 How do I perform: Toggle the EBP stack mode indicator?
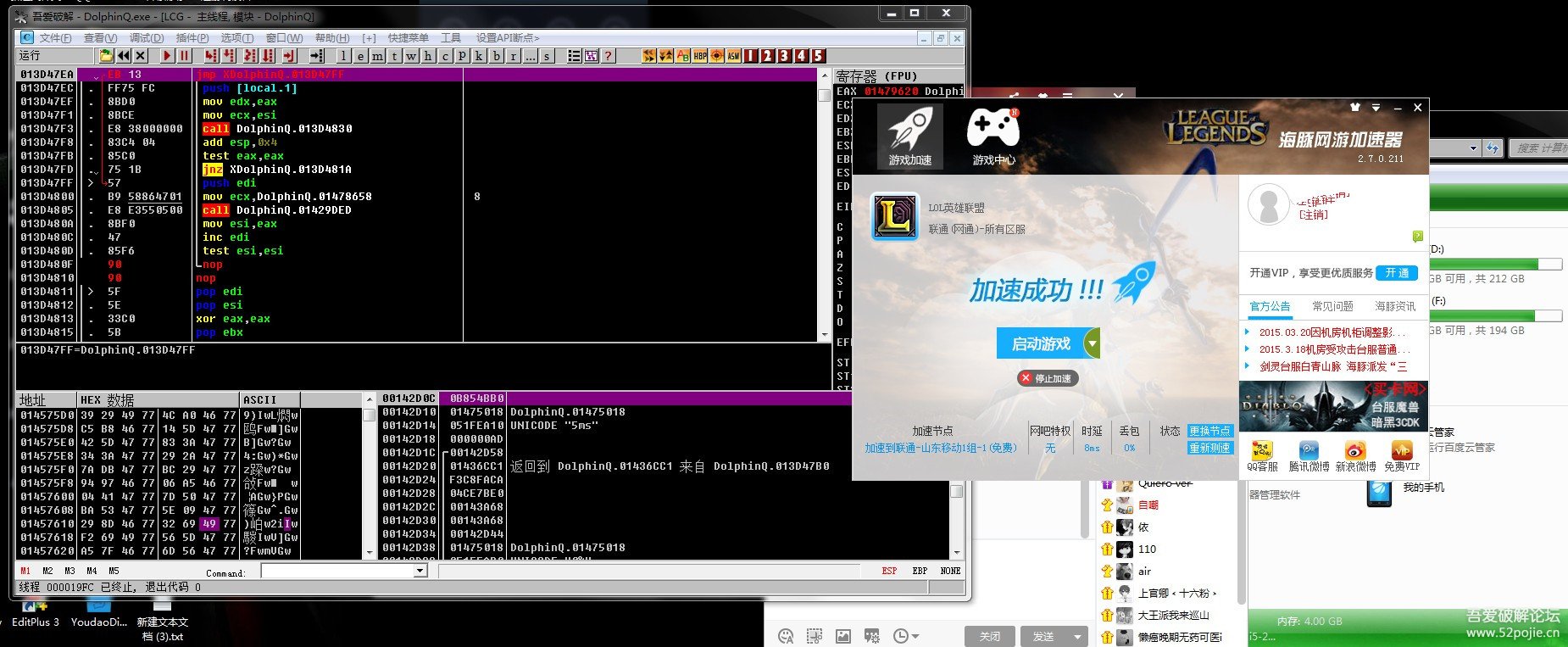tap(920, 571)
